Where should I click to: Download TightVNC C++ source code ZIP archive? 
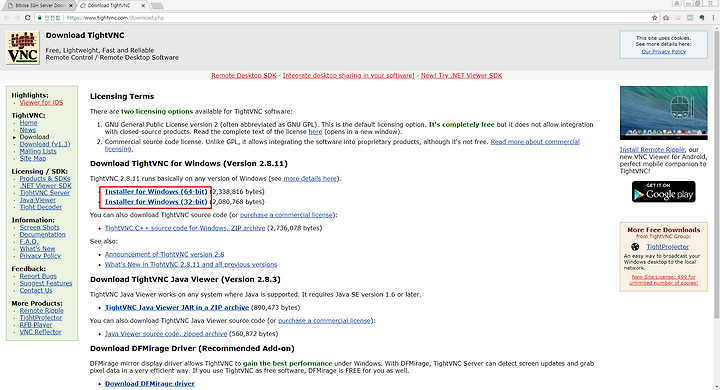point(185,228)
